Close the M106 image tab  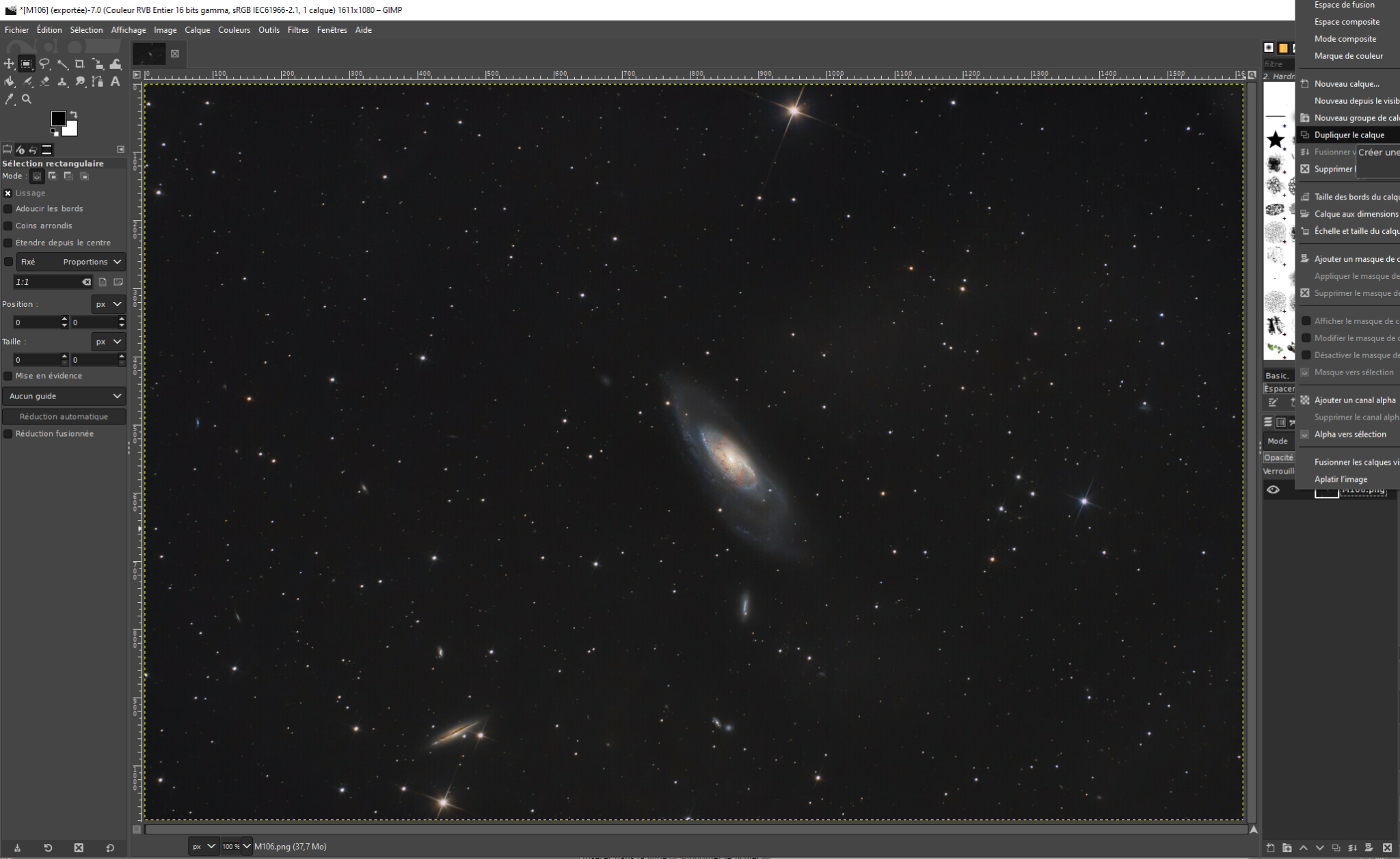pyautogui.click(x=175, y=54)
